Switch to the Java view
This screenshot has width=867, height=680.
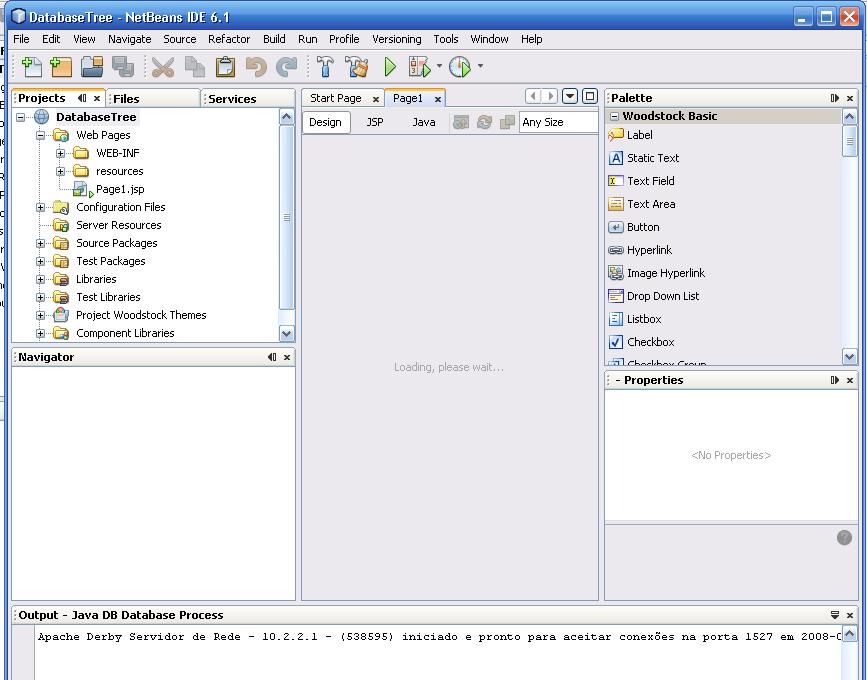(x=424, y=122)
